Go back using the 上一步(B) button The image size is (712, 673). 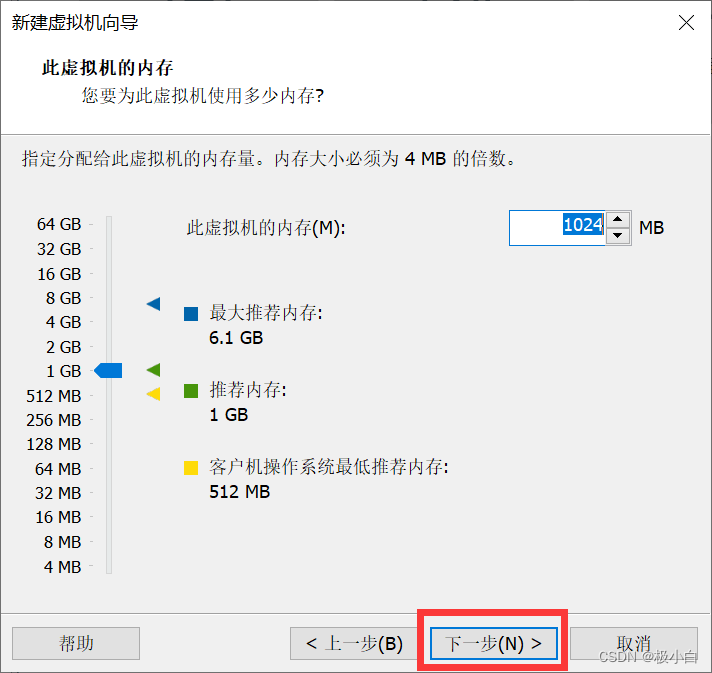pos(354,643)
